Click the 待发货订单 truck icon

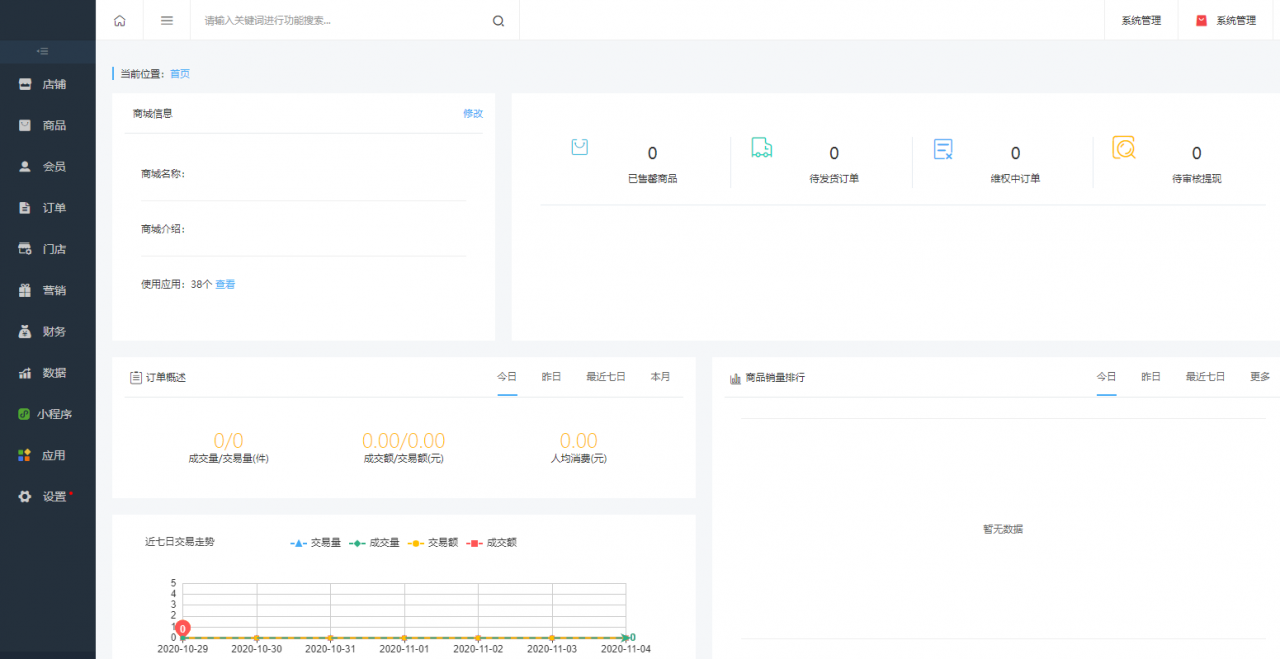pos(762,148)
